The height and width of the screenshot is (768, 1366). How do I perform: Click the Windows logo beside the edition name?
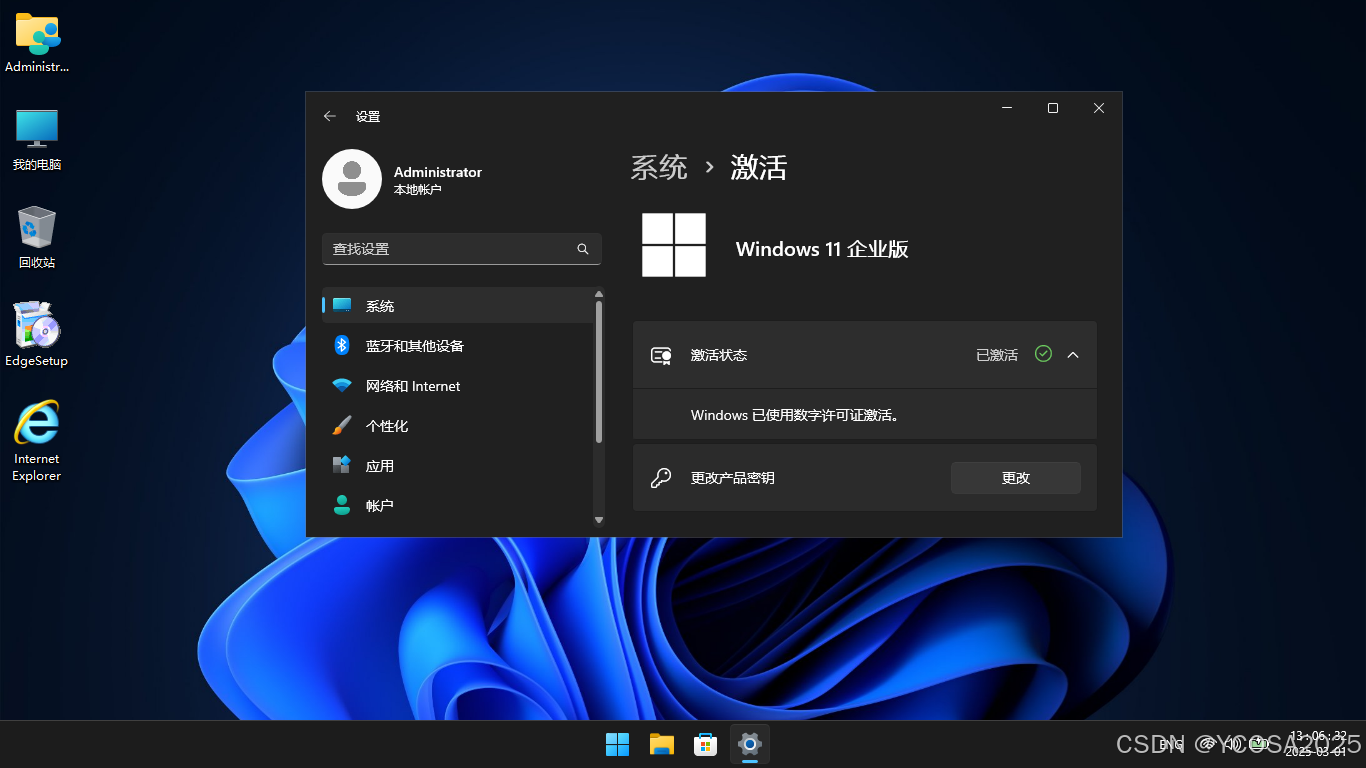[x=674, y=245]
